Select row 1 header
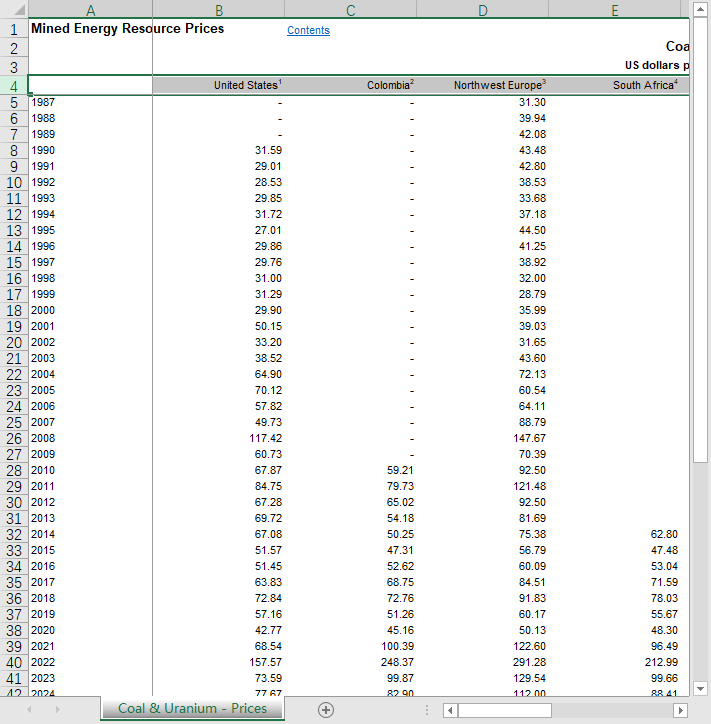Screen dimensions: 711x724 pyautogui.click(x=14, y=29)
